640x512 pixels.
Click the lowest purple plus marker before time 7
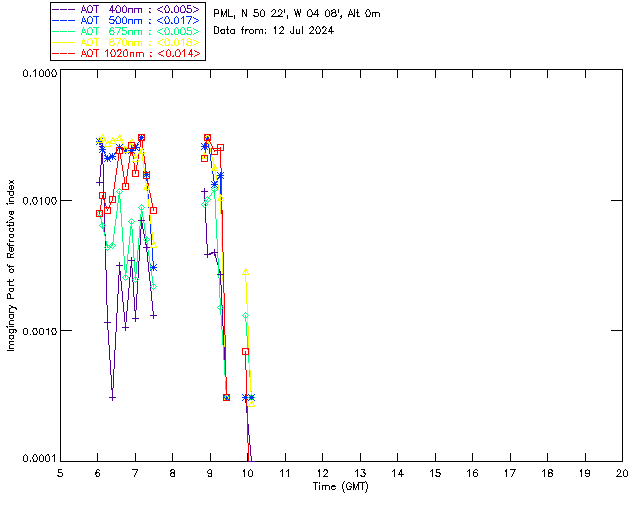(113, 398)
